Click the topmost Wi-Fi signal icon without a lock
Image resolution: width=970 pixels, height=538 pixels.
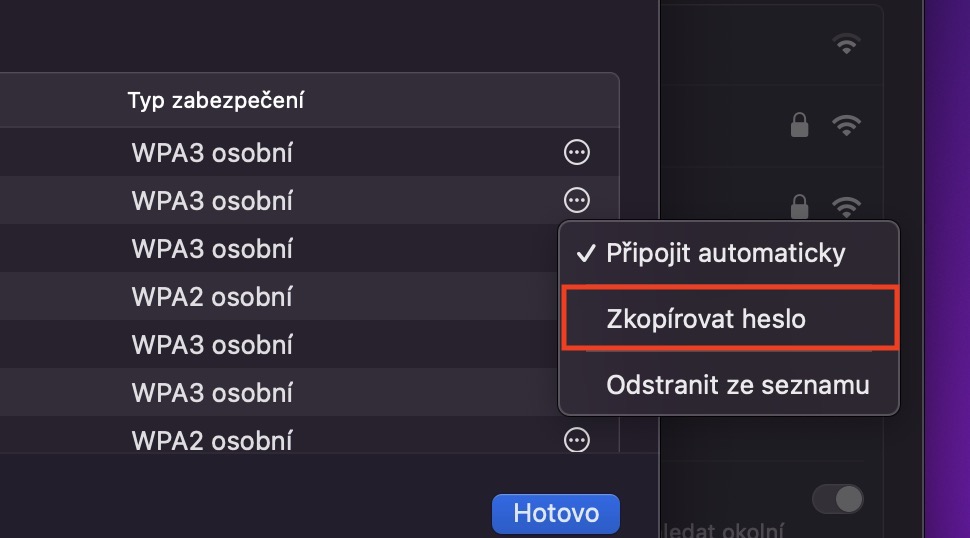[x=847, y=44]
